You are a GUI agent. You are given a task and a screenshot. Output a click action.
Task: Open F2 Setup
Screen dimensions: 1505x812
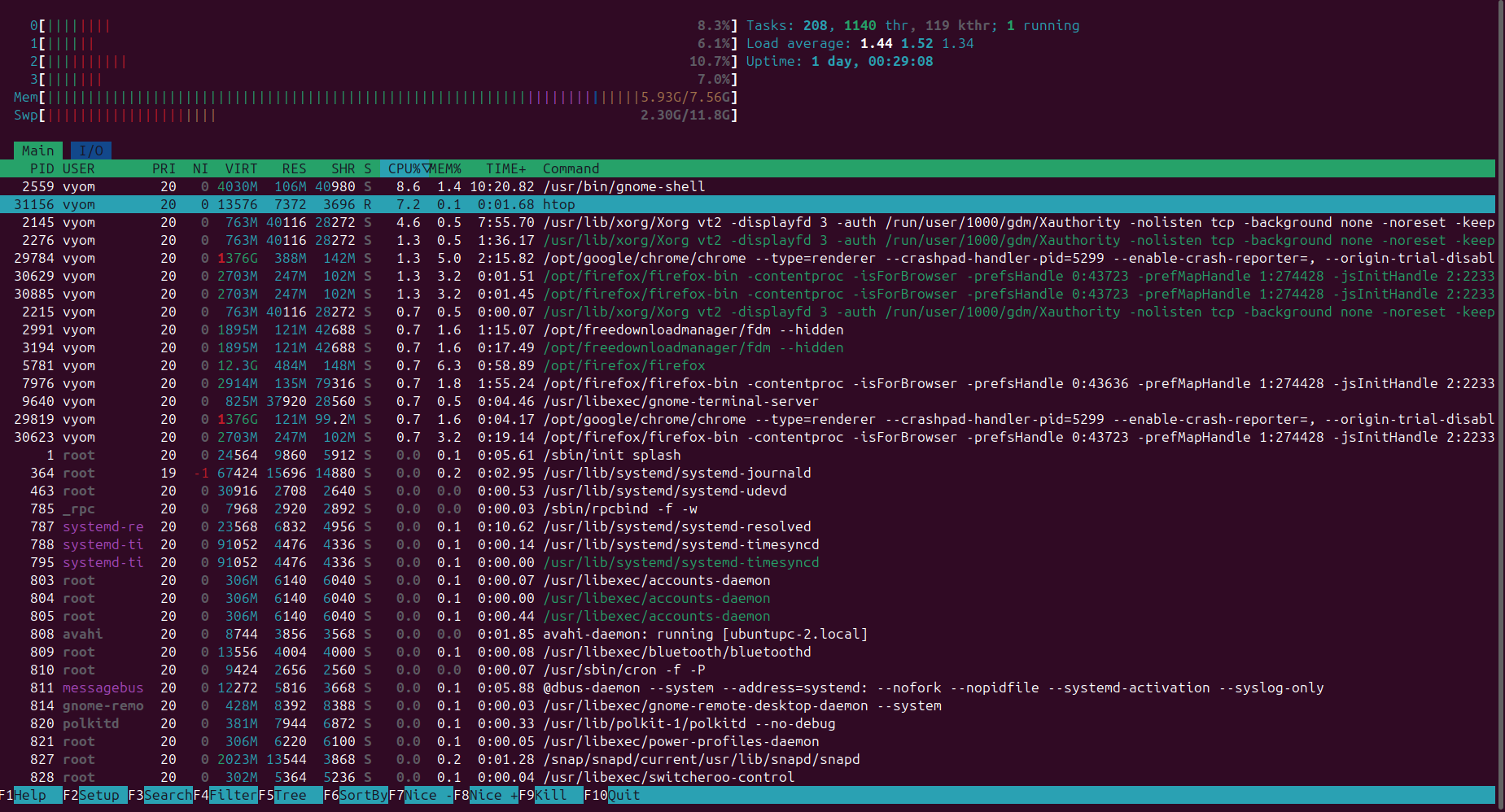(x=95, y=795)
